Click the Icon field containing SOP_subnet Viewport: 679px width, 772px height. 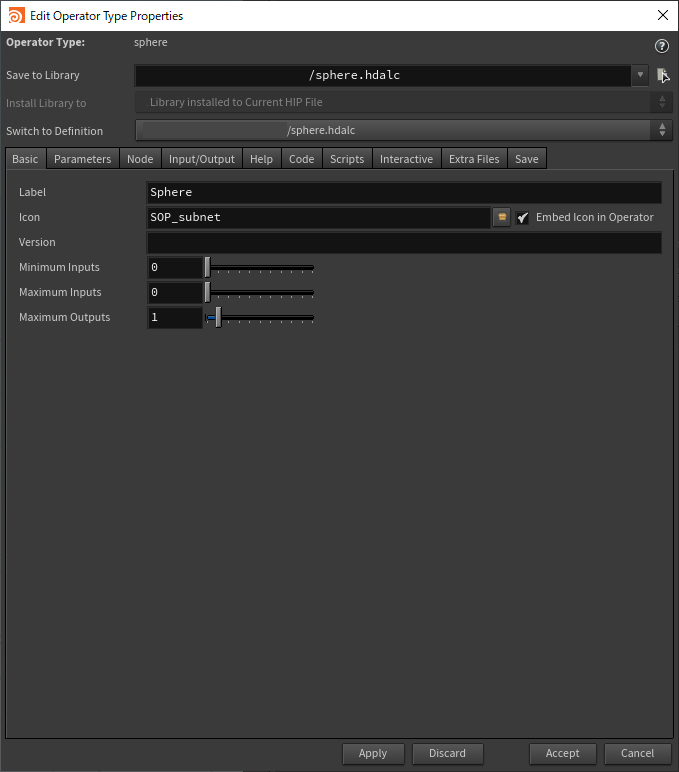(319, 217)
